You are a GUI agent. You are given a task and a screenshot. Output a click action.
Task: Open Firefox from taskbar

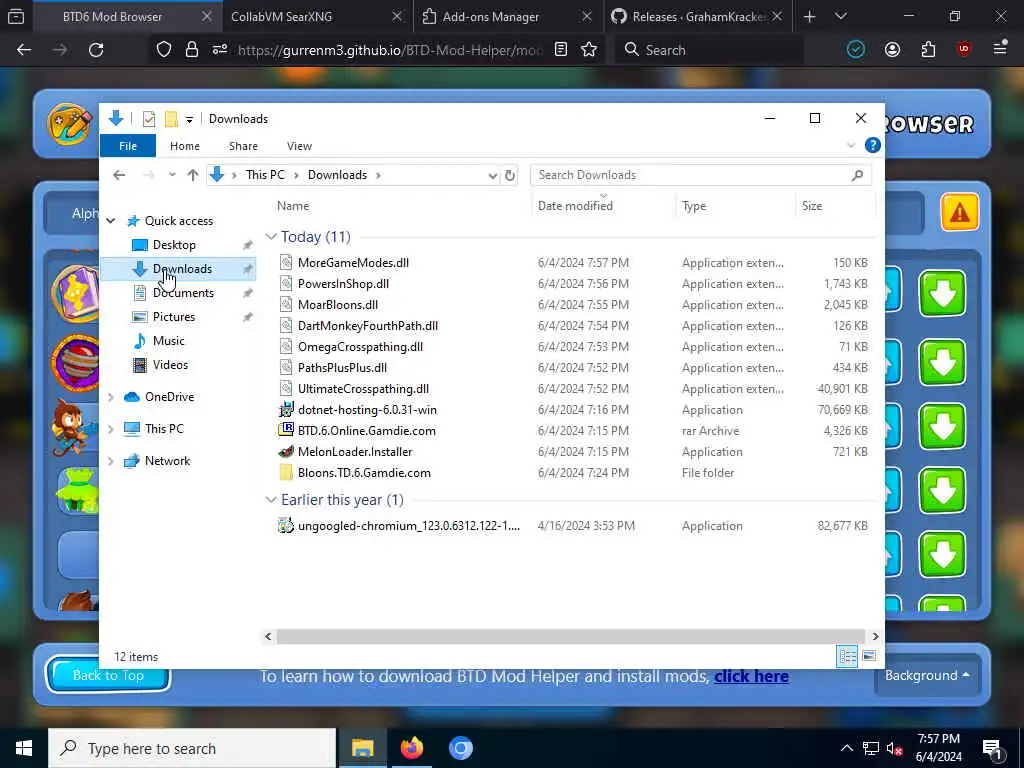[411, 748]
